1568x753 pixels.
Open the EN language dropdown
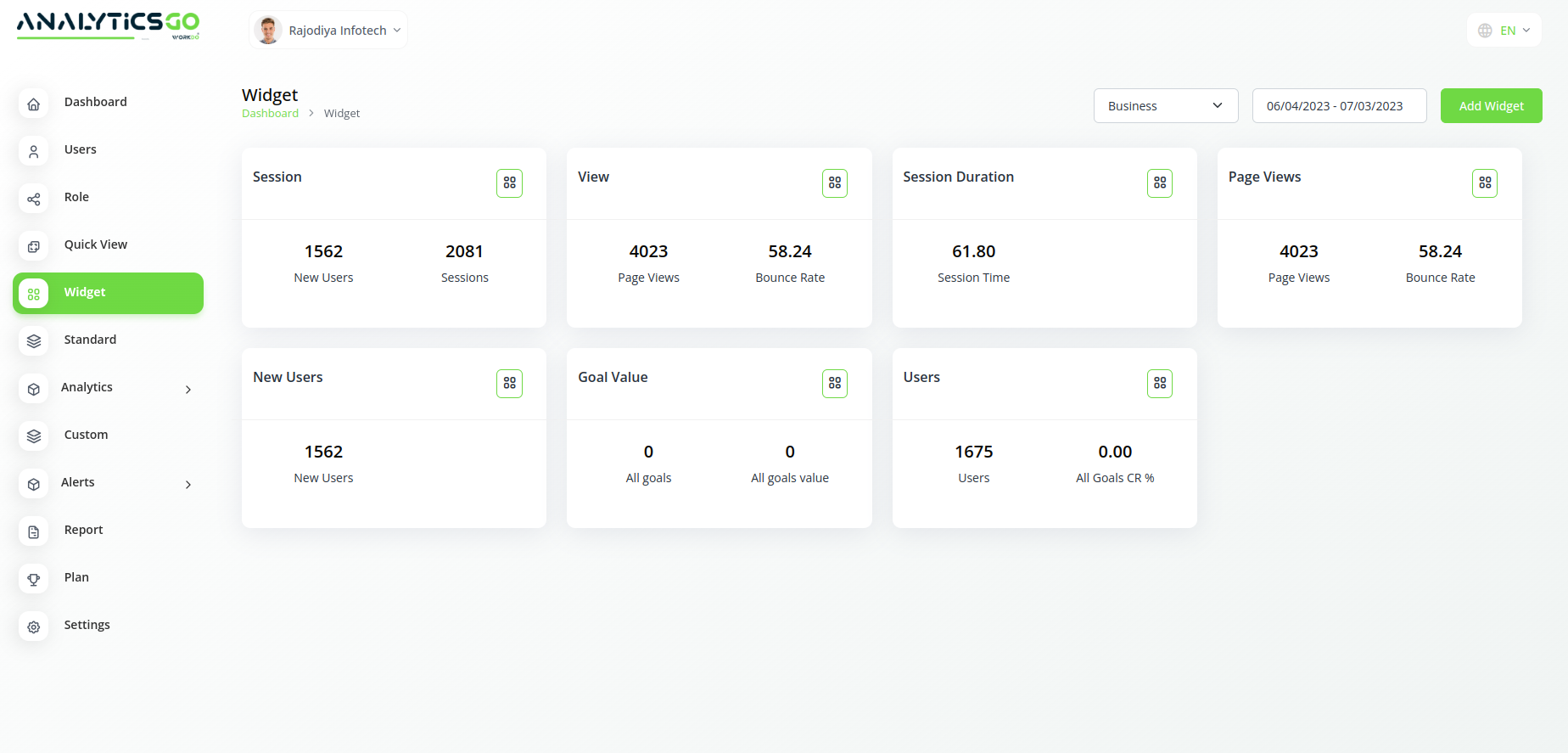coord(1504,31)
